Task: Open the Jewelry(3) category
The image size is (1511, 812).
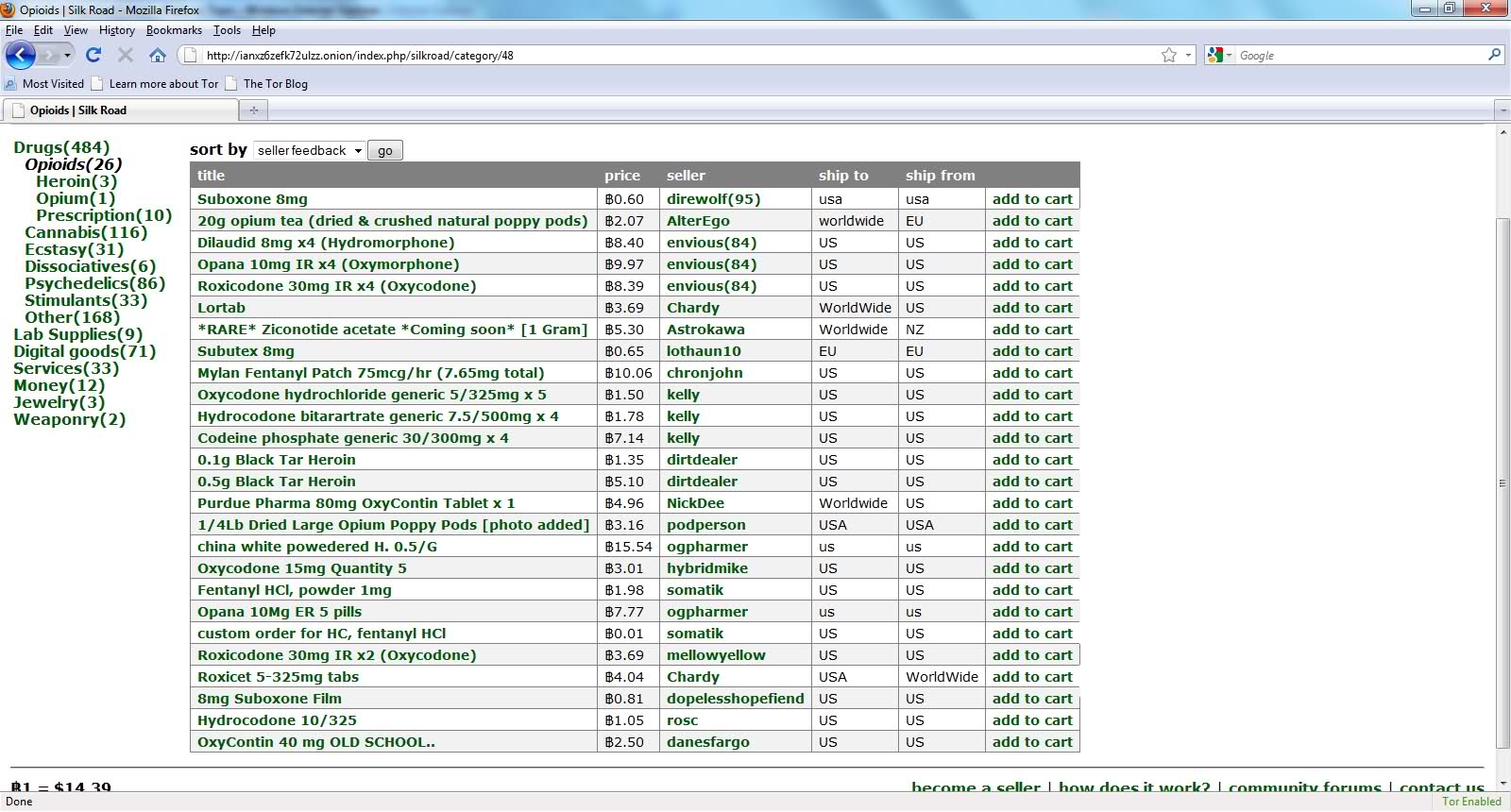Action: coord(59,402)
